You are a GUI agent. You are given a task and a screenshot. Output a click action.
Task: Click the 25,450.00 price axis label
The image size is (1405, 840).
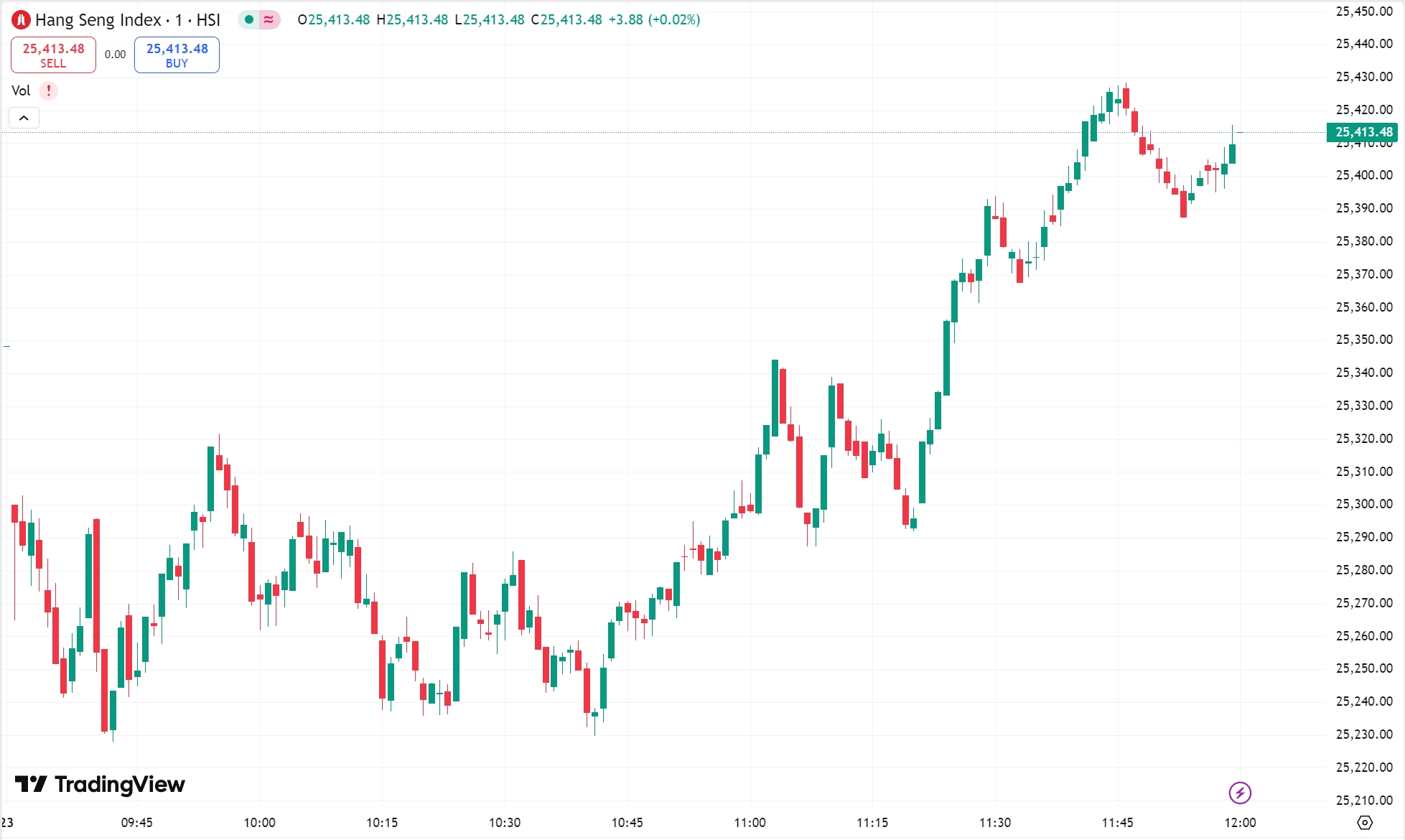1363,11
